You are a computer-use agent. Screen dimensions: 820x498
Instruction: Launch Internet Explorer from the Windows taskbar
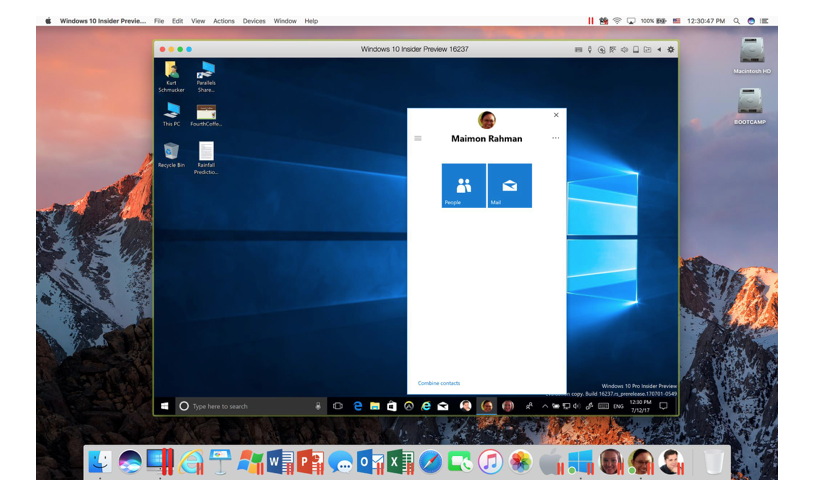[426, 406]
